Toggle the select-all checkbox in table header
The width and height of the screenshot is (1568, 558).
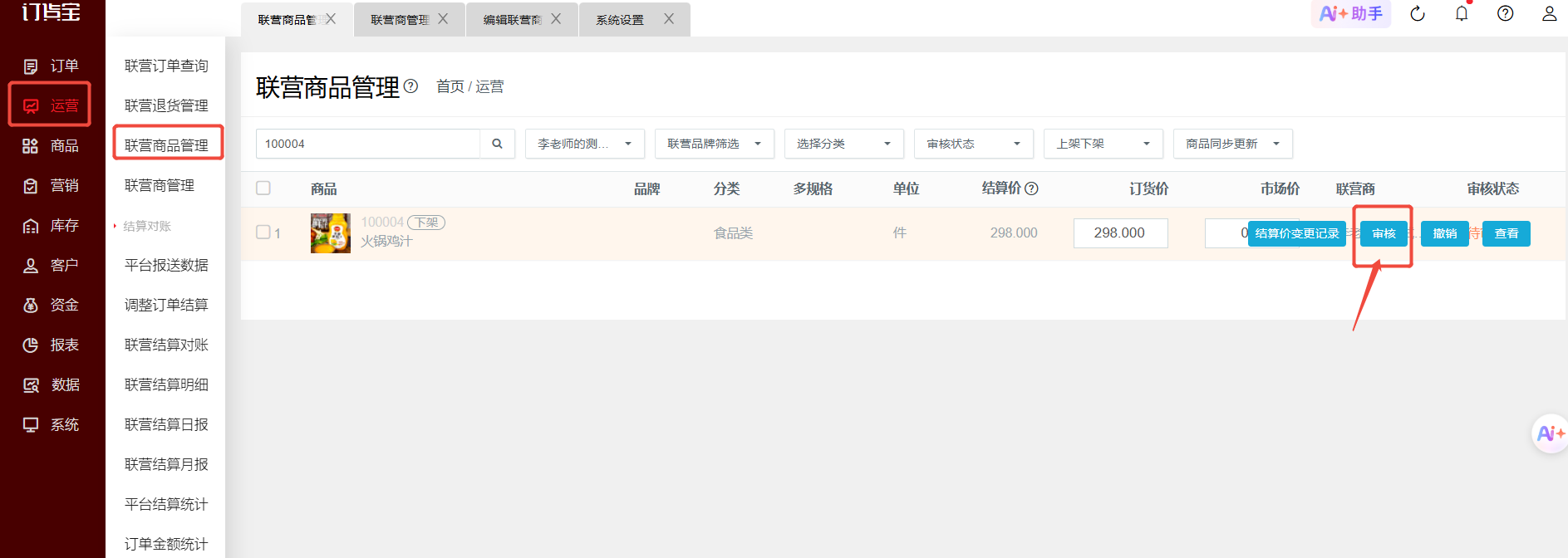tap(263, 188)
